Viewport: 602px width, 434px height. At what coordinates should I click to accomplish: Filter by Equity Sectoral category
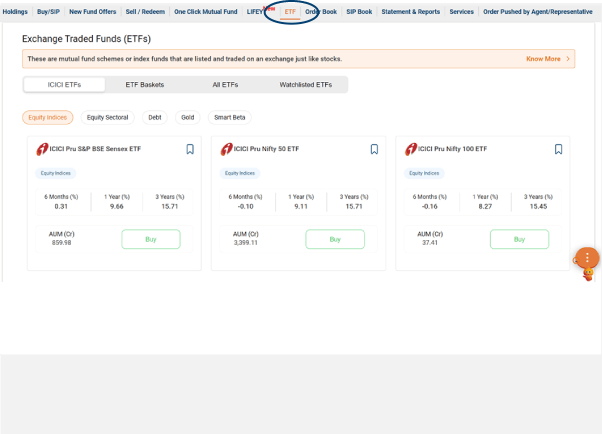(x=107, y=117)
